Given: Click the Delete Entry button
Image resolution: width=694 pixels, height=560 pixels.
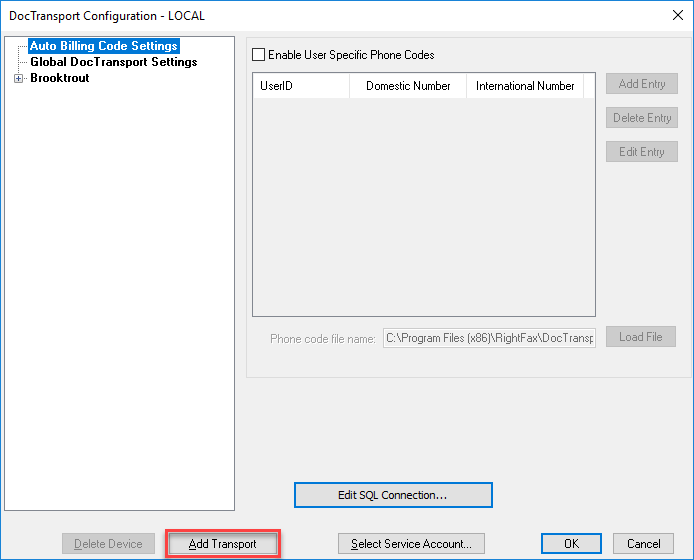Looking at the screenshot, I should (x=641, y=118).
